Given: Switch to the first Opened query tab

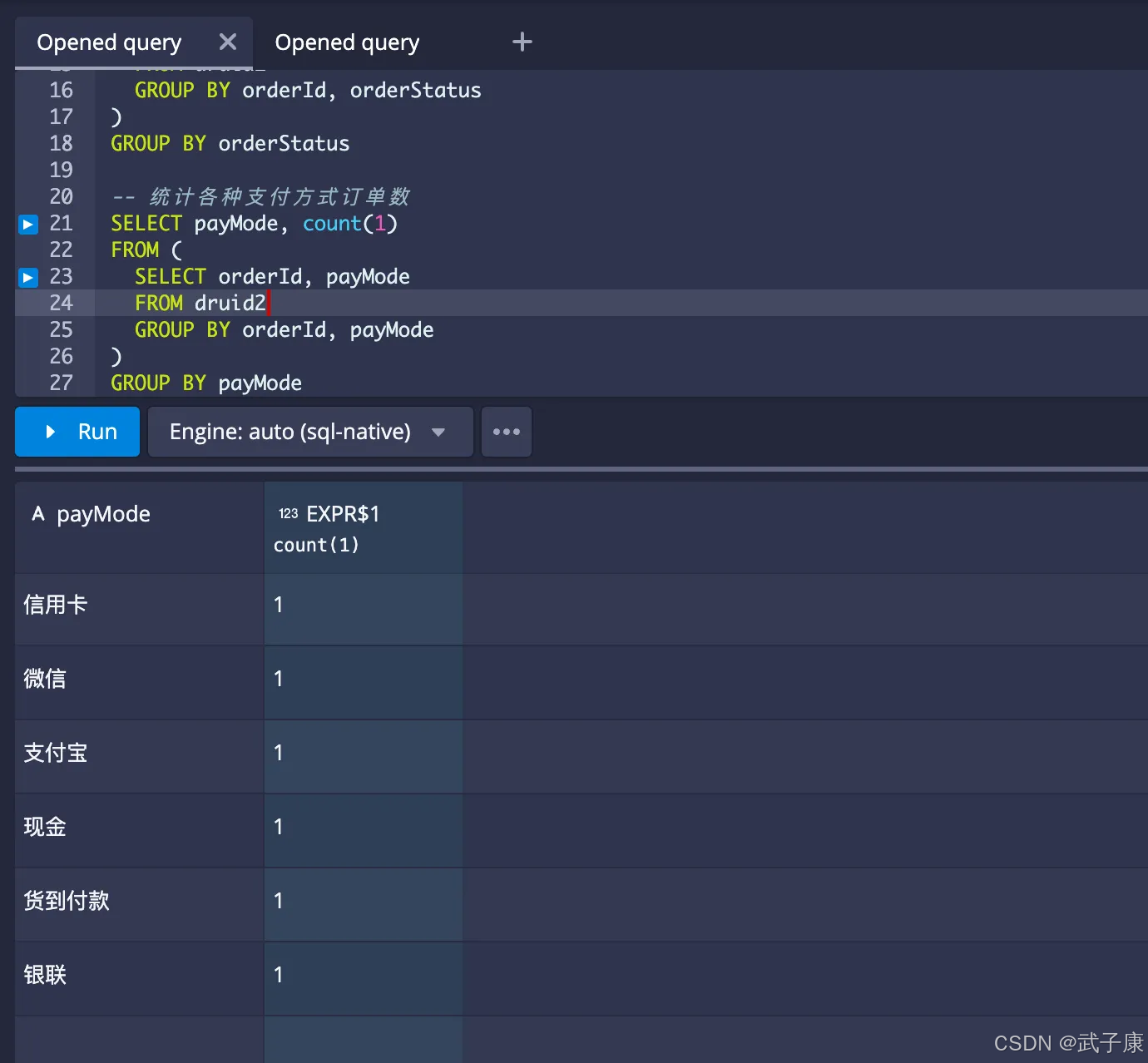Looking at the screenshot, I should 109,42.
